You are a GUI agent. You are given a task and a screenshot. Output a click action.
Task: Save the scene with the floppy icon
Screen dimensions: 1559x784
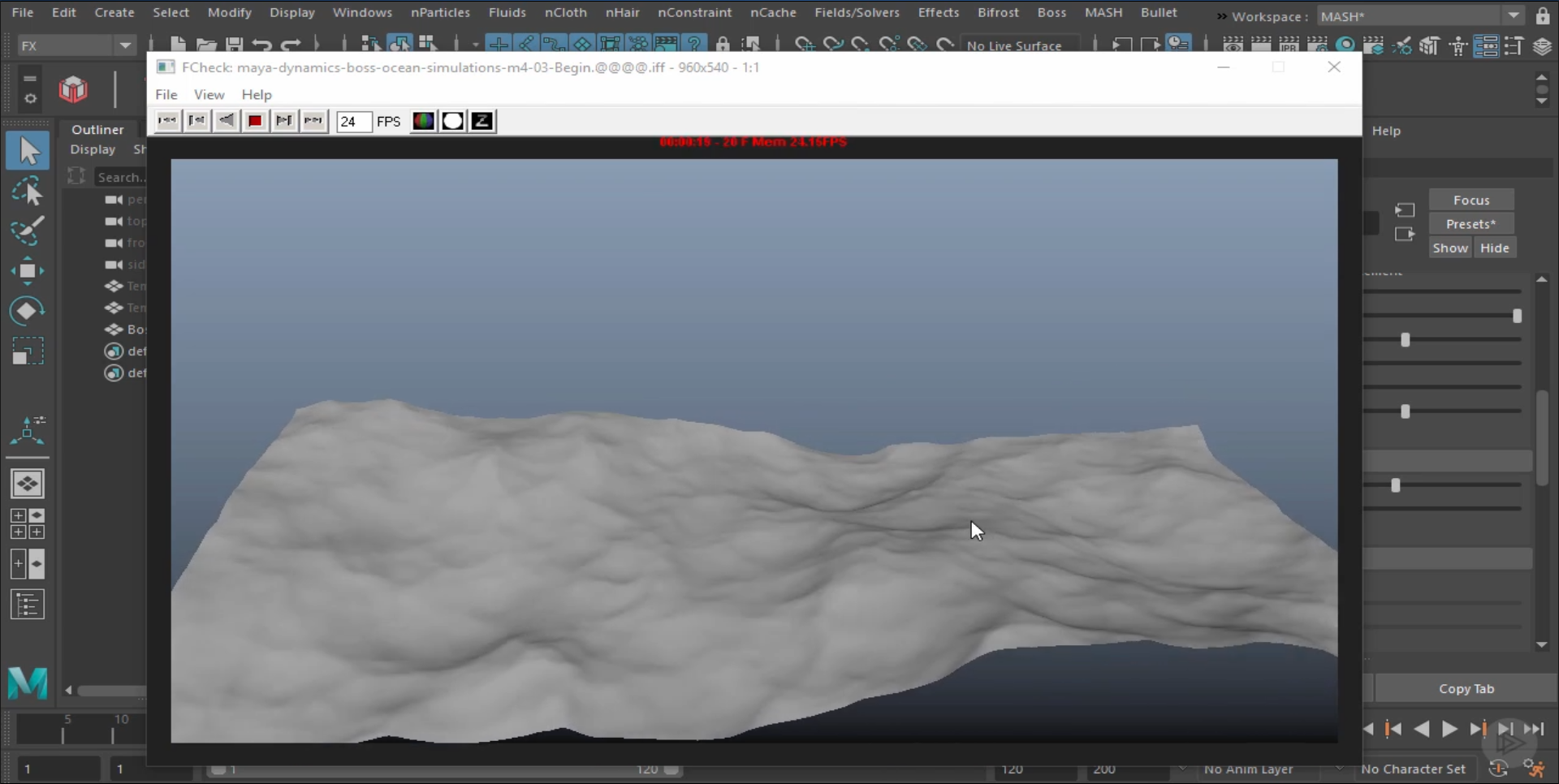tap(235, 45)
